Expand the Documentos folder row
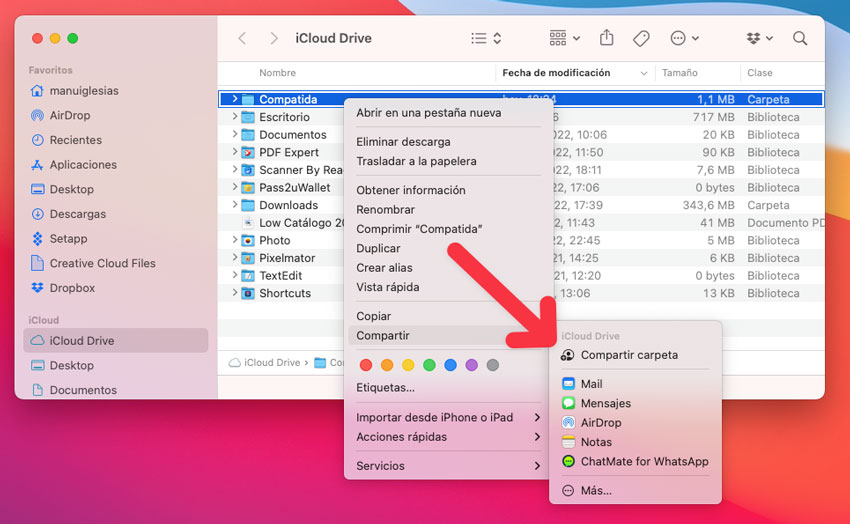Viewport: 850px width, 524px height. point(234,135)
